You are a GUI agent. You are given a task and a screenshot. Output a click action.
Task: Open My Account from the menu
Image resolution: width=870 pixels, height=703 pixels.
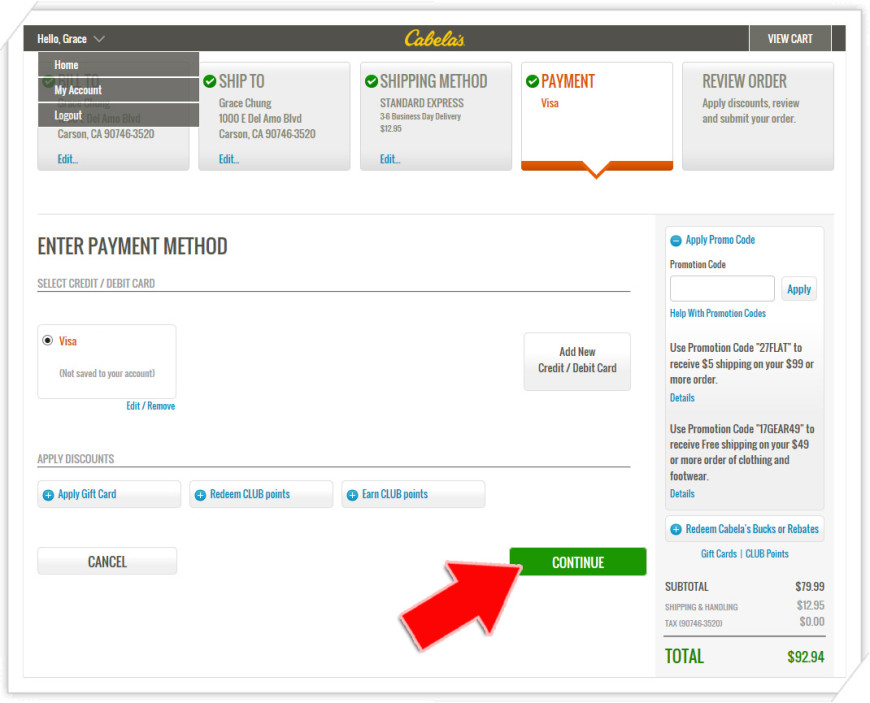(118, 90)
